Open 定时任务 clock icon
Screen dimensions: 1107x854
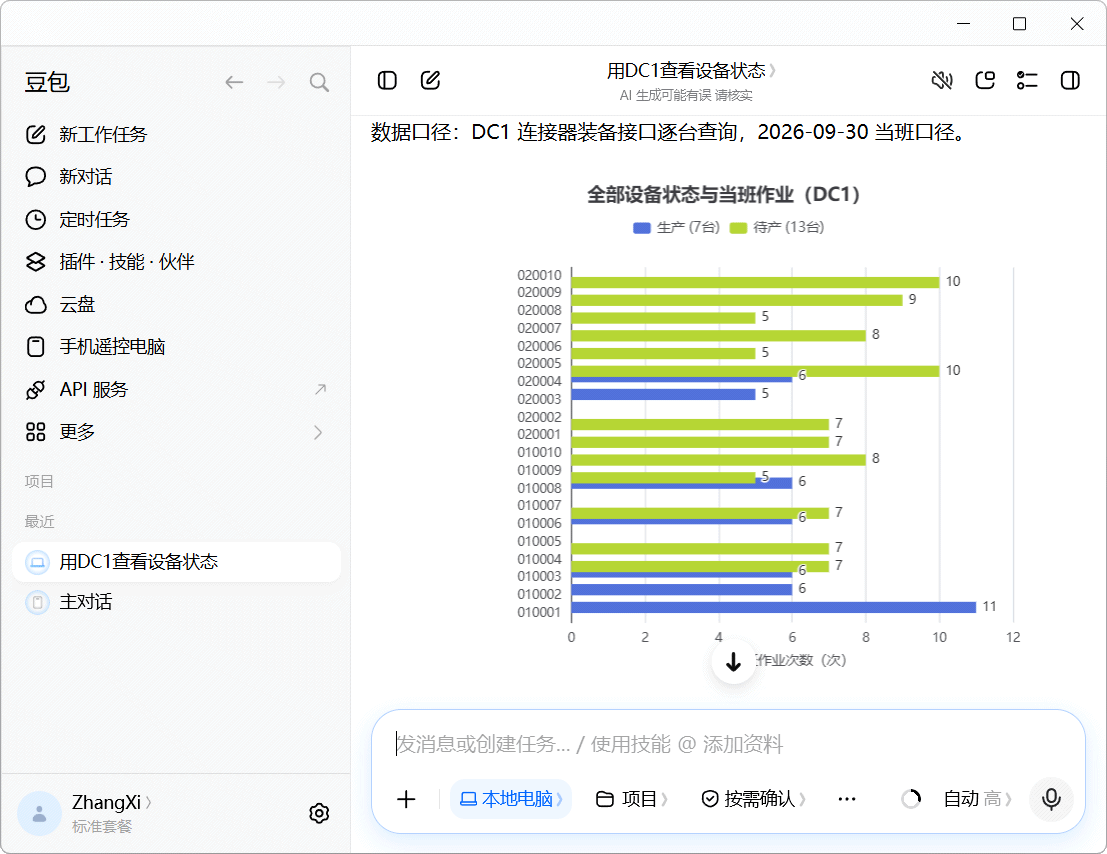click(x=35, y=219)
